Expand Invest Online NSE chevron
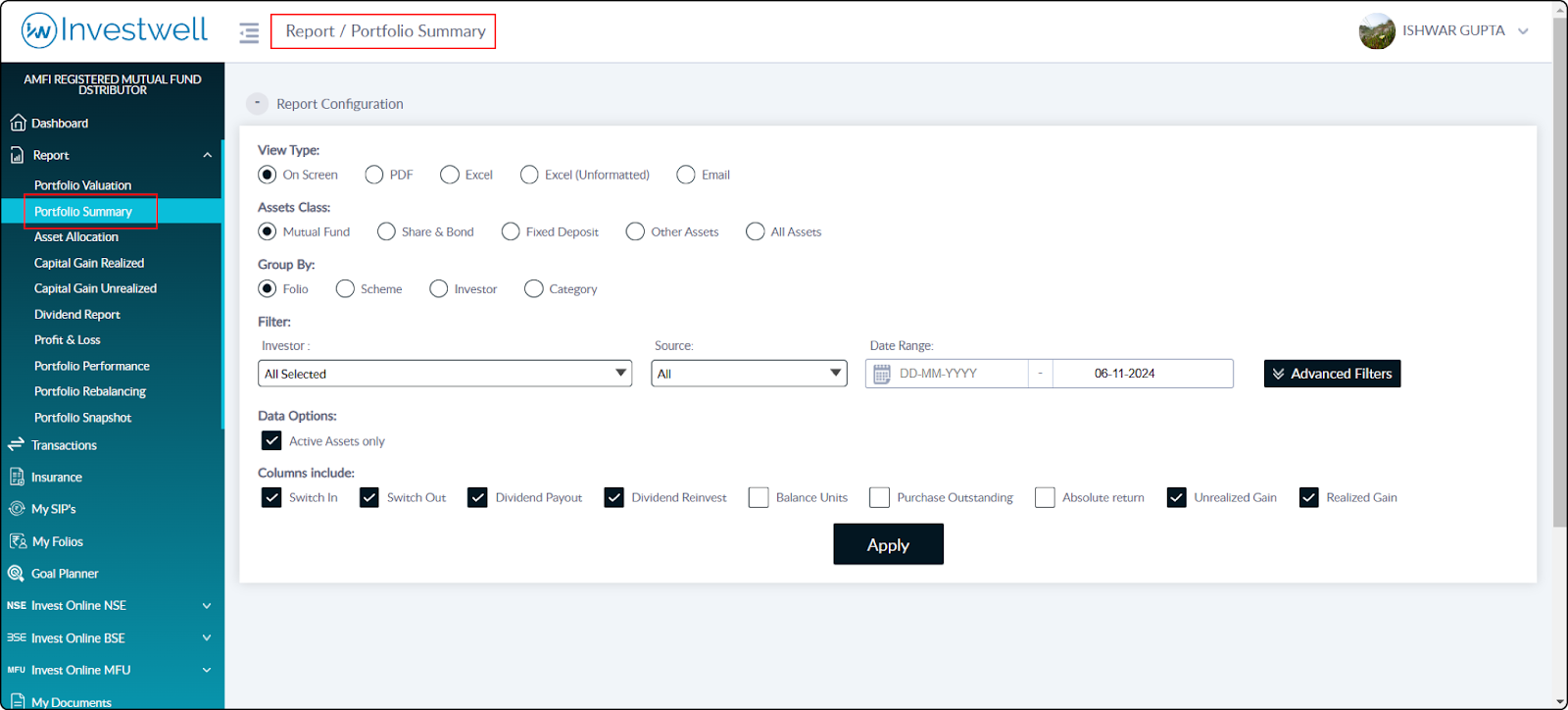Screen dimensions: 1568x710 point(207,606)
